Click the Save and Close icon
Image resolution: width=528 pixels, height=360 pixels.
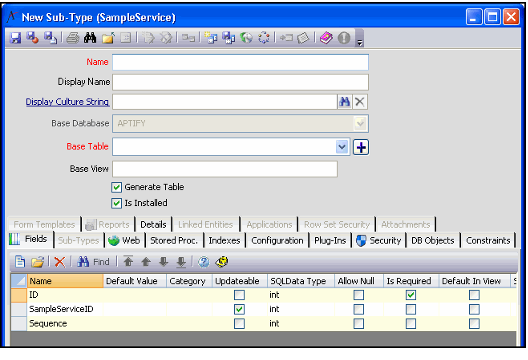point(33,38)
